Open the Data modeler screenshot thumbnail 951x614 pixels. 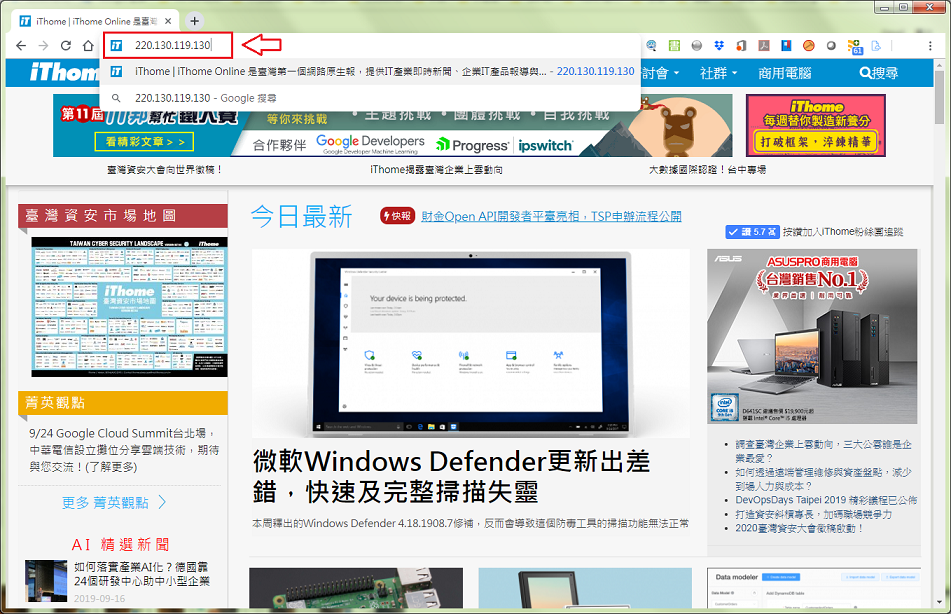click(814, 588)
